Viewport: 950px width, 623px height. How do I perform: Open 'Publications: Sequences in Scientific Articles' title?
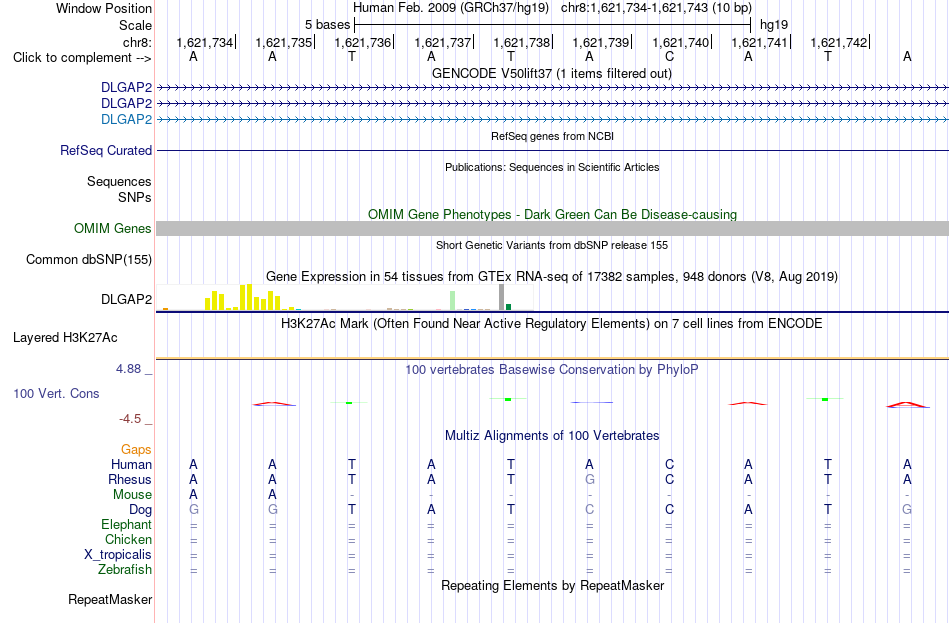click(x=552, y=167)
